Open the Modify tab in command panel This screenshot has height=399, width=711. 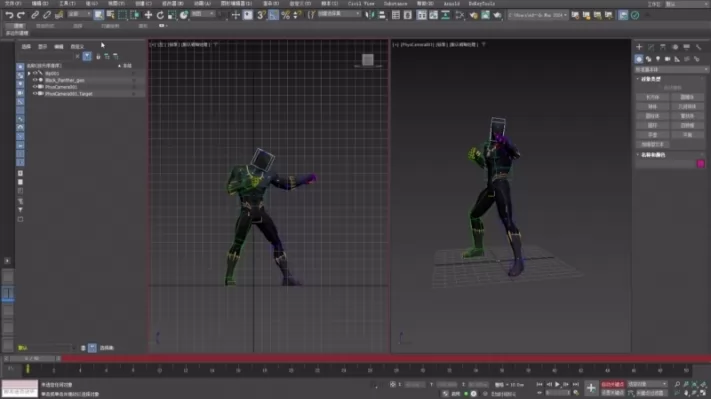651,47
